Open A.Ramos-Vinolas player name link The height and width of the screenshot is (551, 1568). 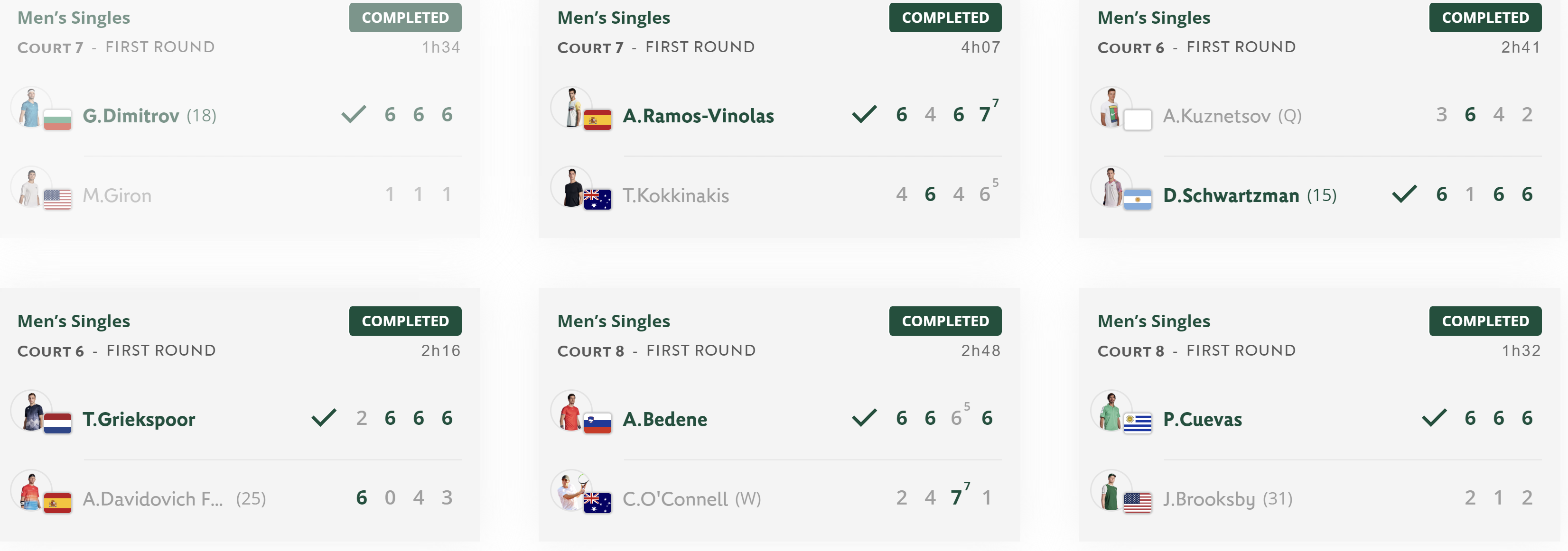point(698,116)
